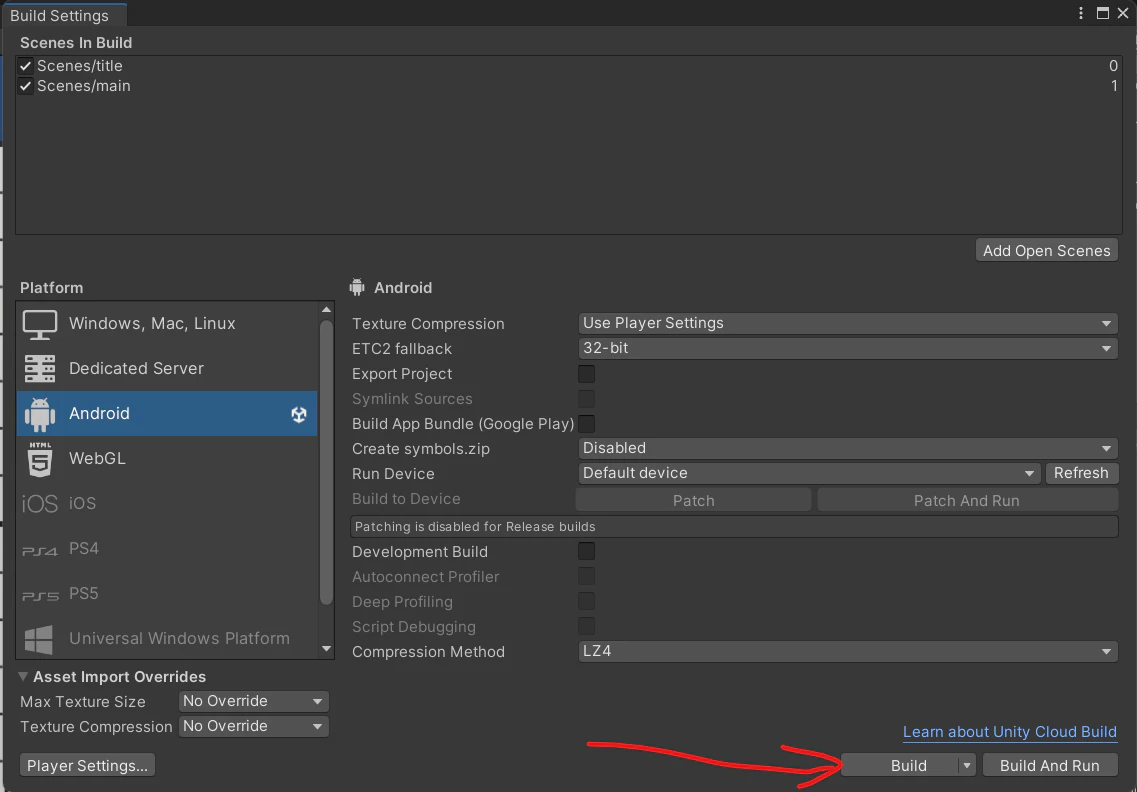Viewport: 1137px width, 792px height.
Task: Select the Scenes/main row text
Action: point(83,86)
